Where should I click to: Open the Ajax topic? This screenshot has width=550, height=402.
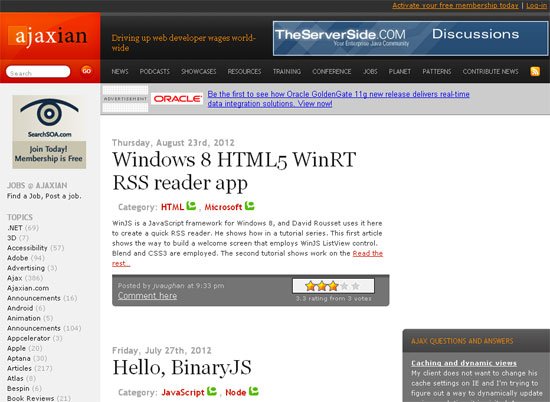pos(15,278)
